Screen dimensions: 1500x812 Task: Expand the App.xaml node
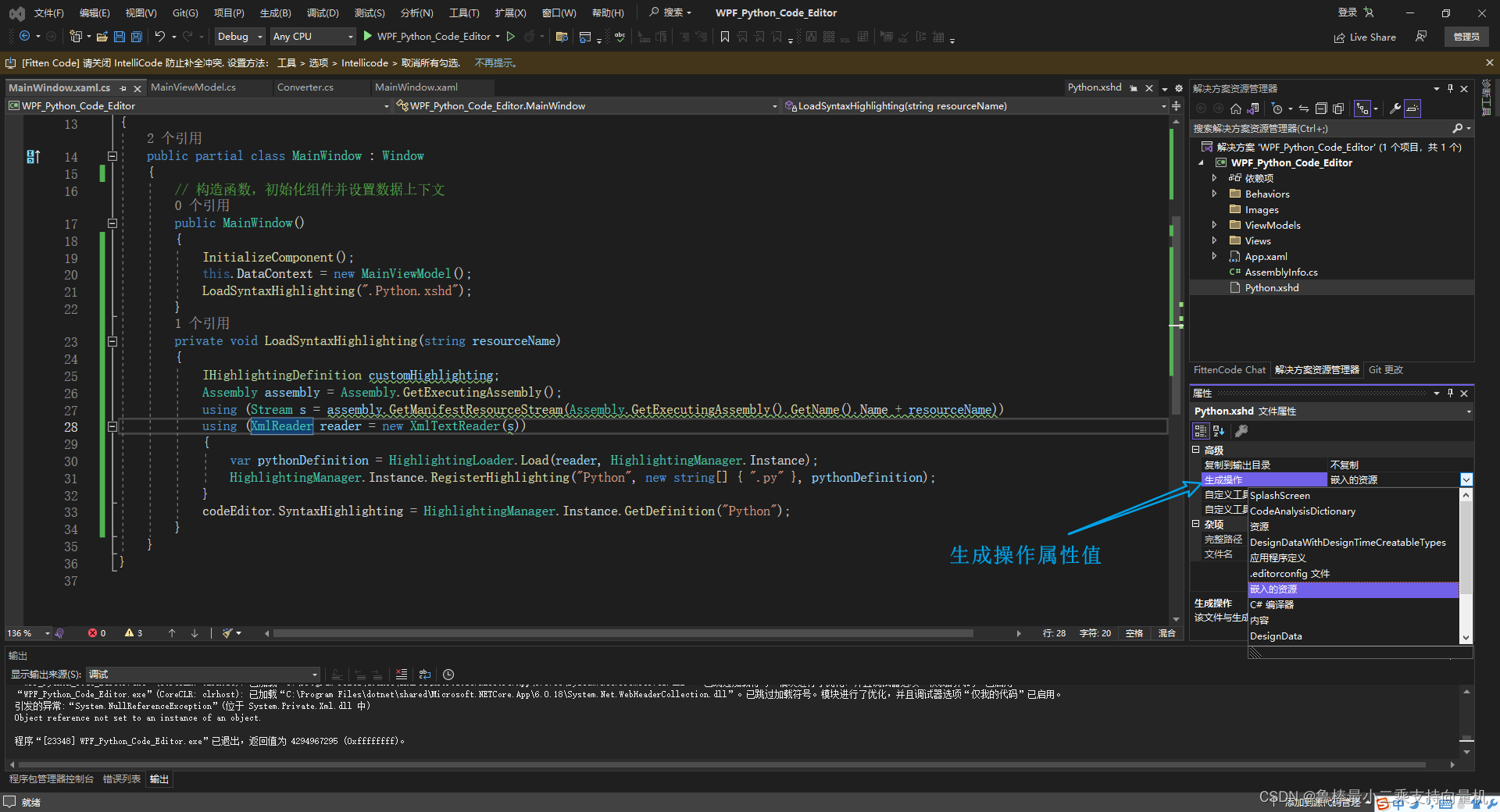click(x=1214, y=256)
